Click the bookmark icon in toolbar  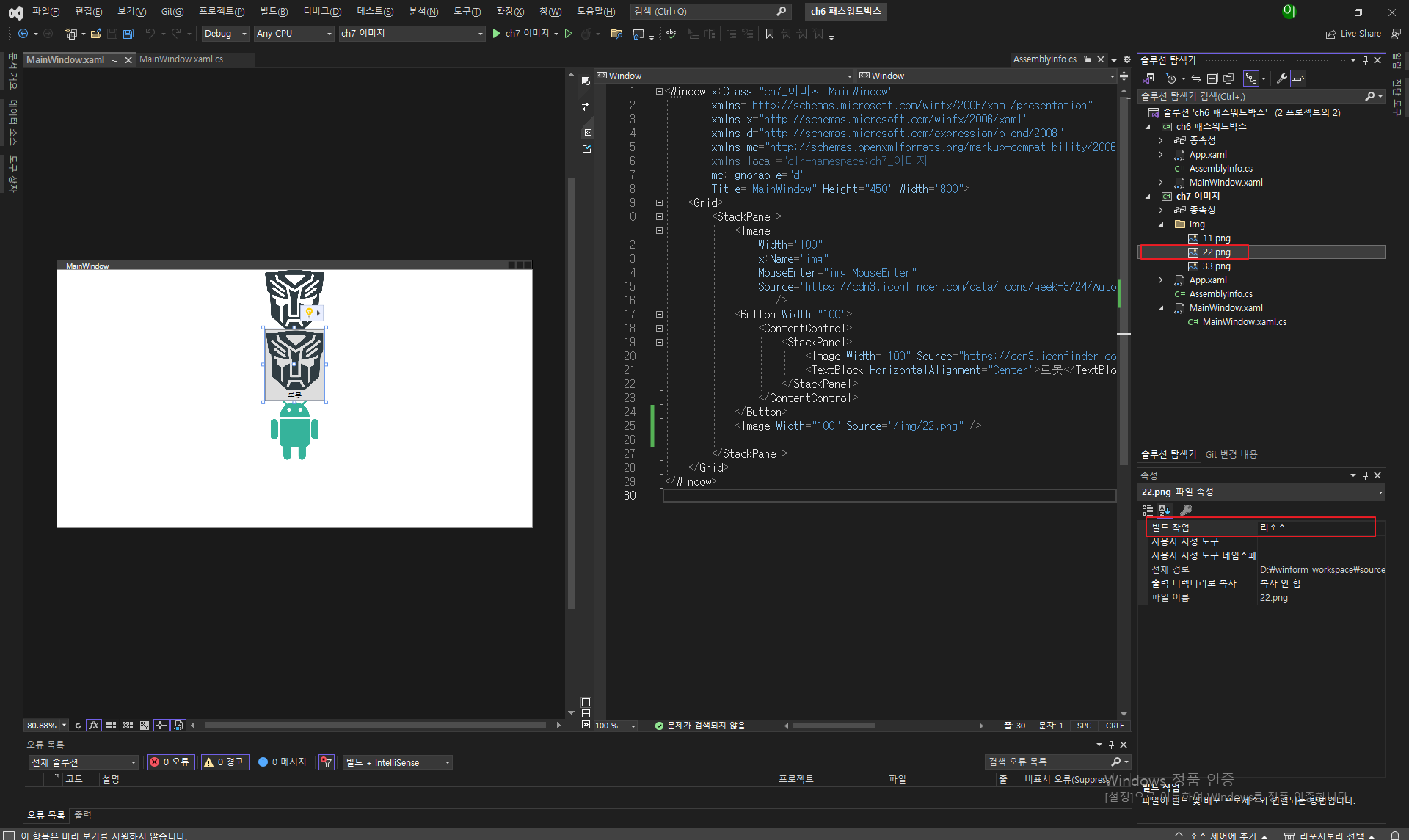[x=769, y=34]
